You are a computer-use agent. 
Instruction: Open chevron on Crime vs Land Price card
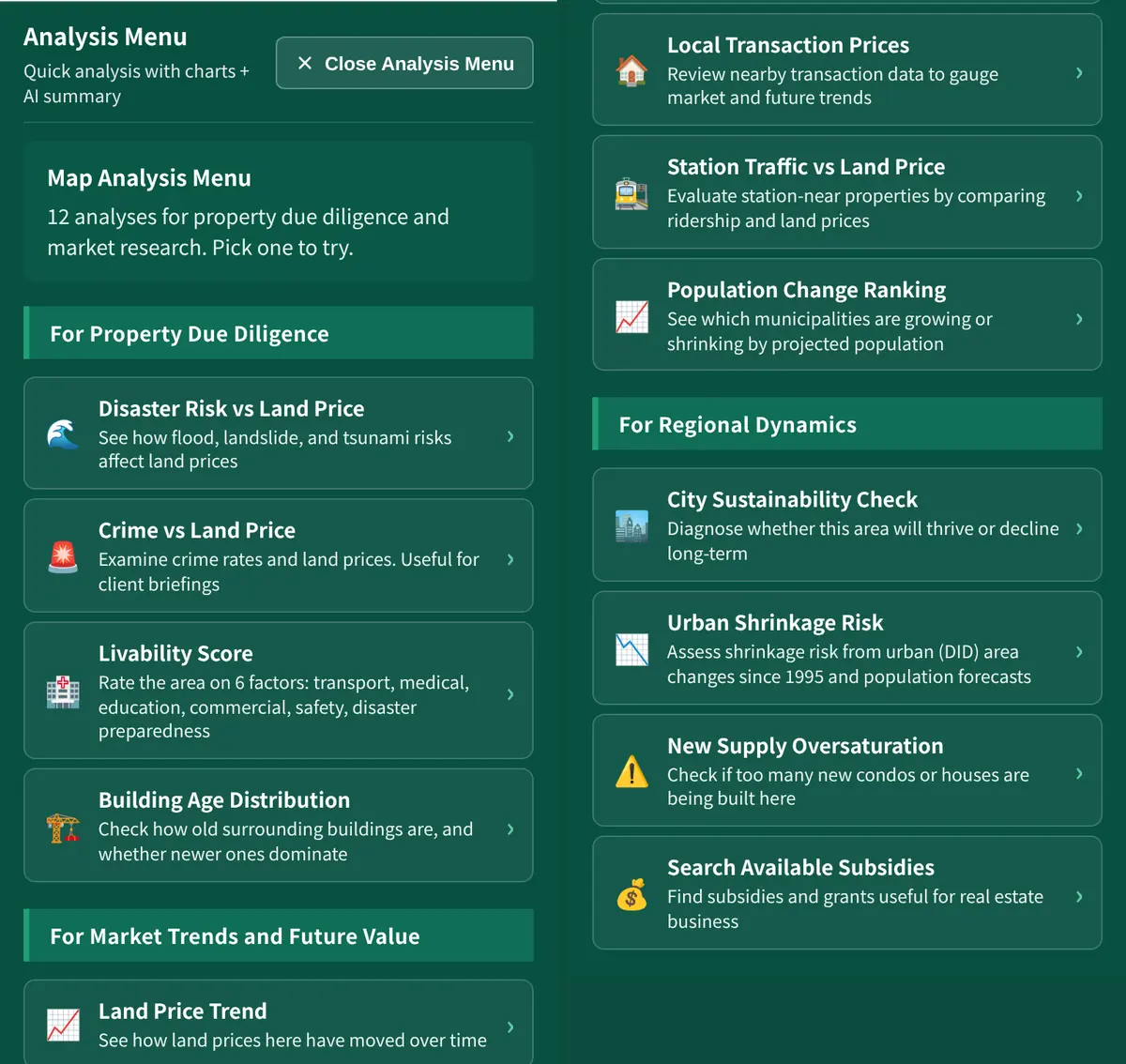tap(510, 559)
